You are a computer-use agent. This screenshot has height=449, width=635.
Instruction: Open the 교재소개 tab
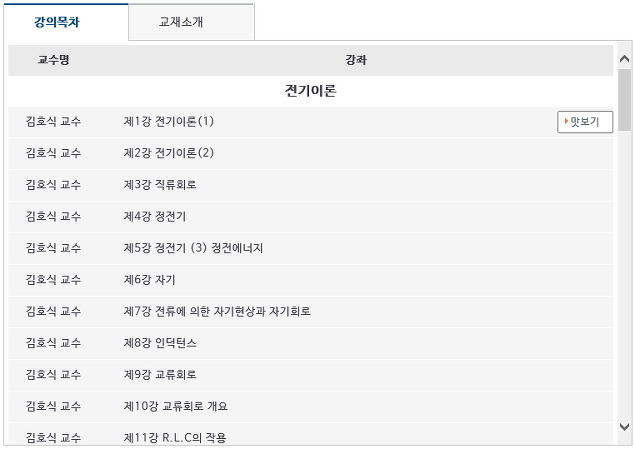[x=191, y=22]
